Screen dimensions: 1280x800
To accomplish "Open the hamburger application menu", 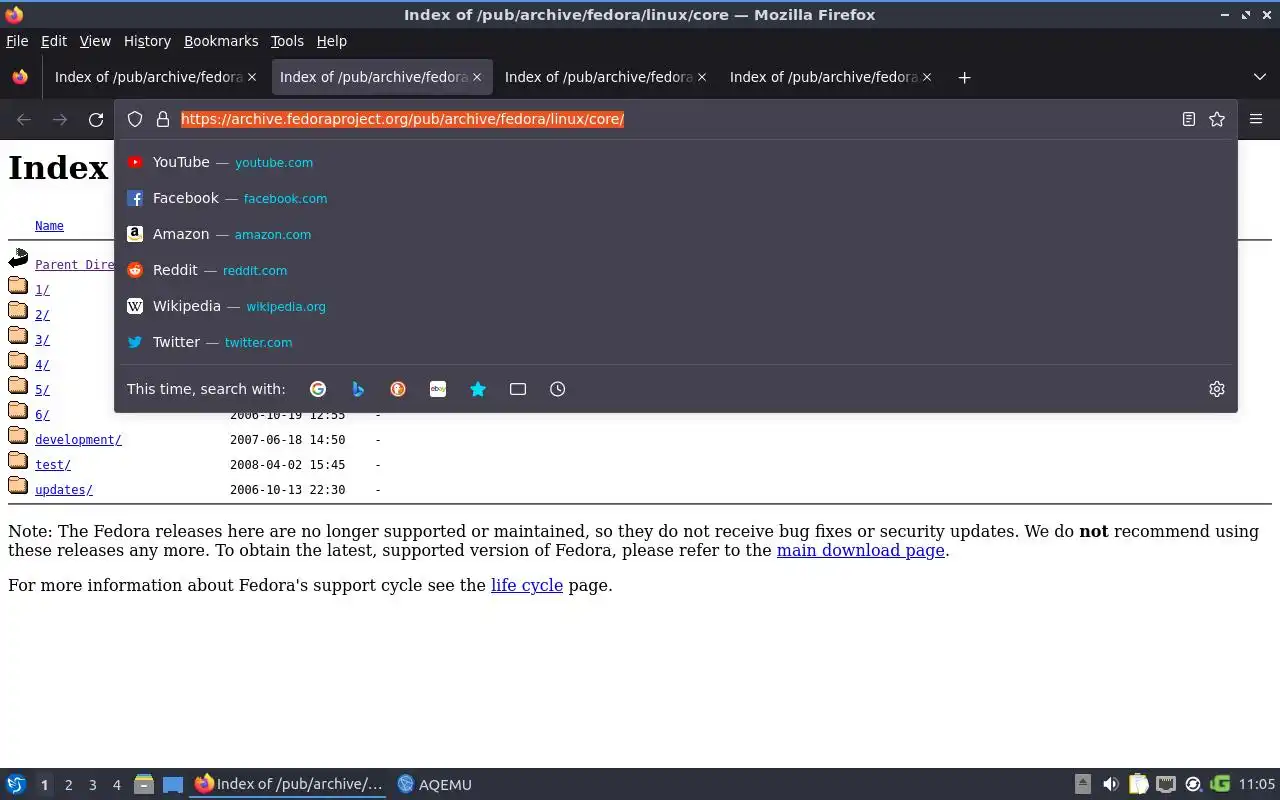I will (x=1256, y=119).
